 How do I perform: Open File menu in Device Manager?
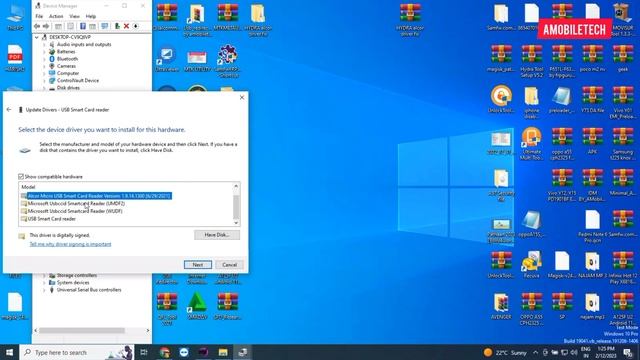[x=39, y=16]
